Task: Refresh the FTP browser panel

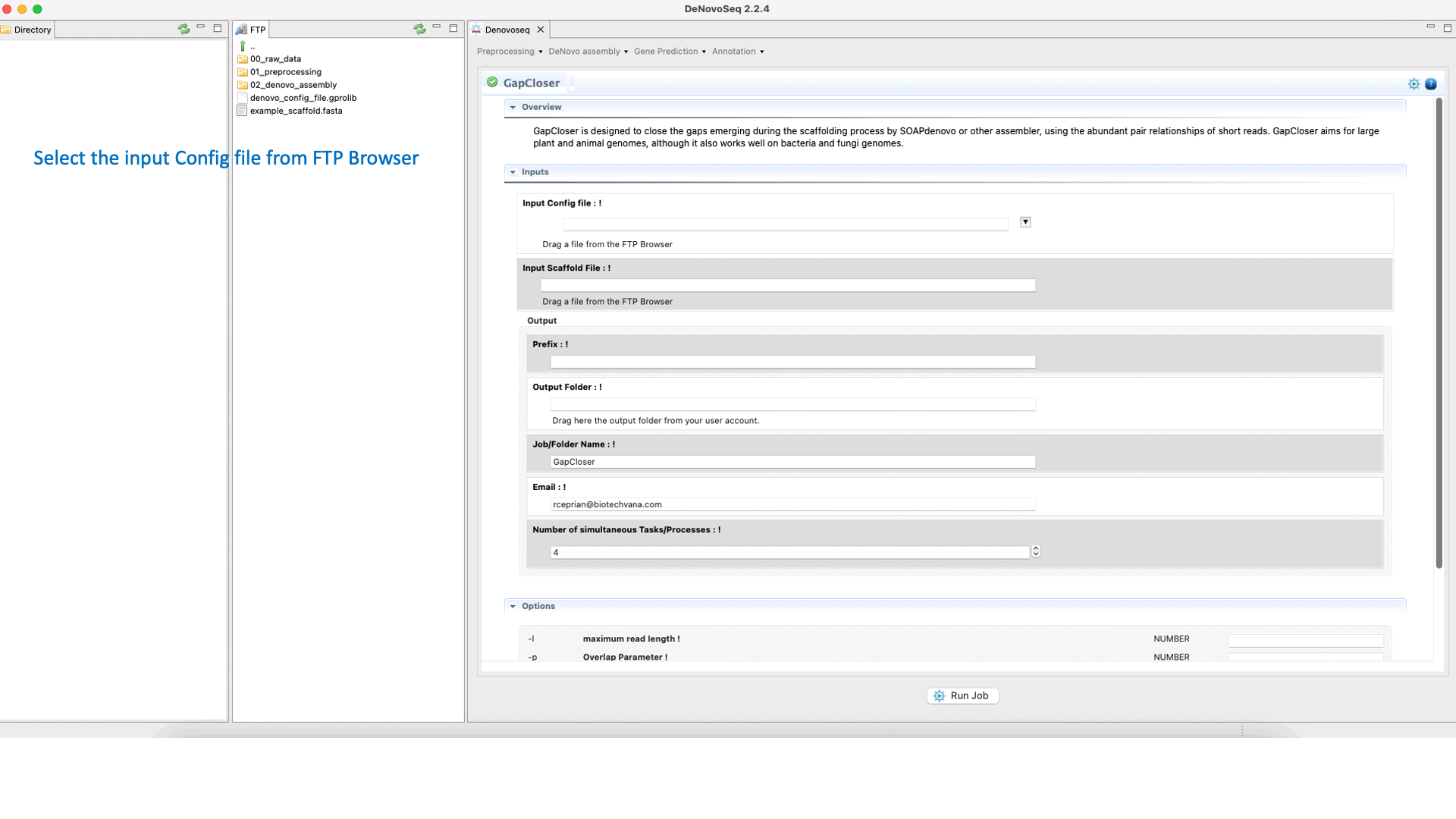Action: [419, 29]
